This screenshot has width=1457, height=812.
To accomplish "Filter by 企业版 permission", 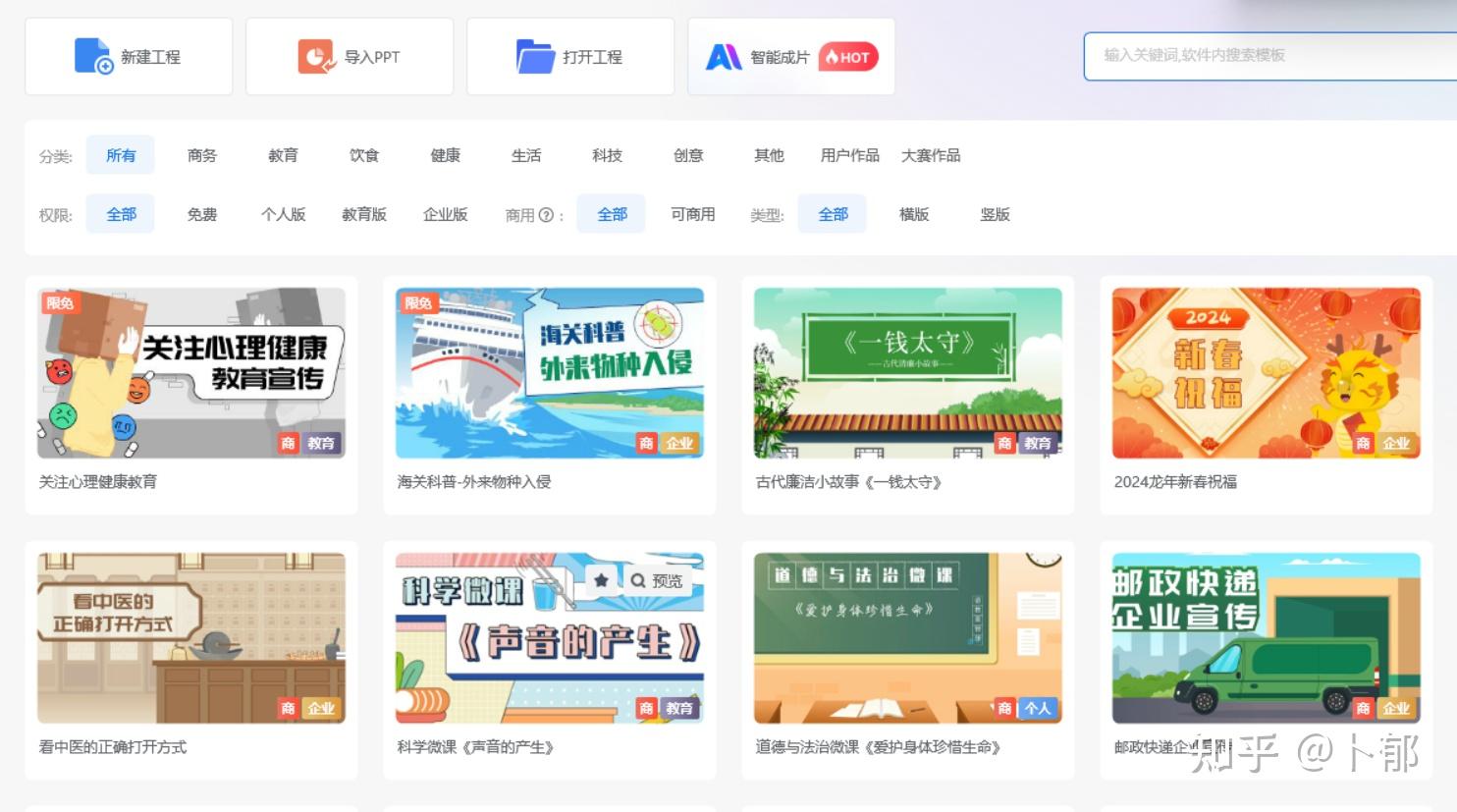I will (445, 214).
